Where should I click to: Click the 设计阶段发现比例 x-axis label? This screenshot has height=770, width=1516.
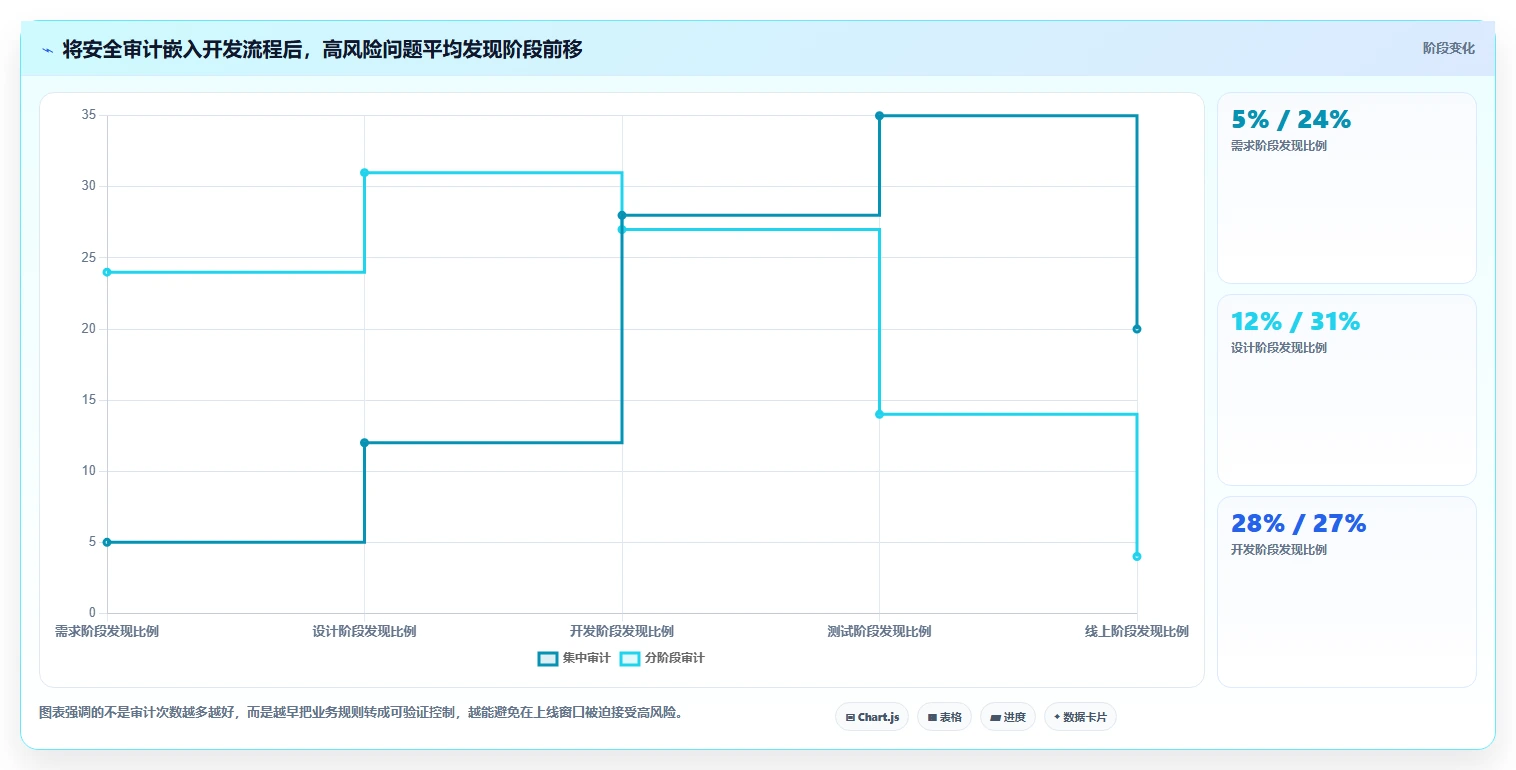[x=364, y=631]
